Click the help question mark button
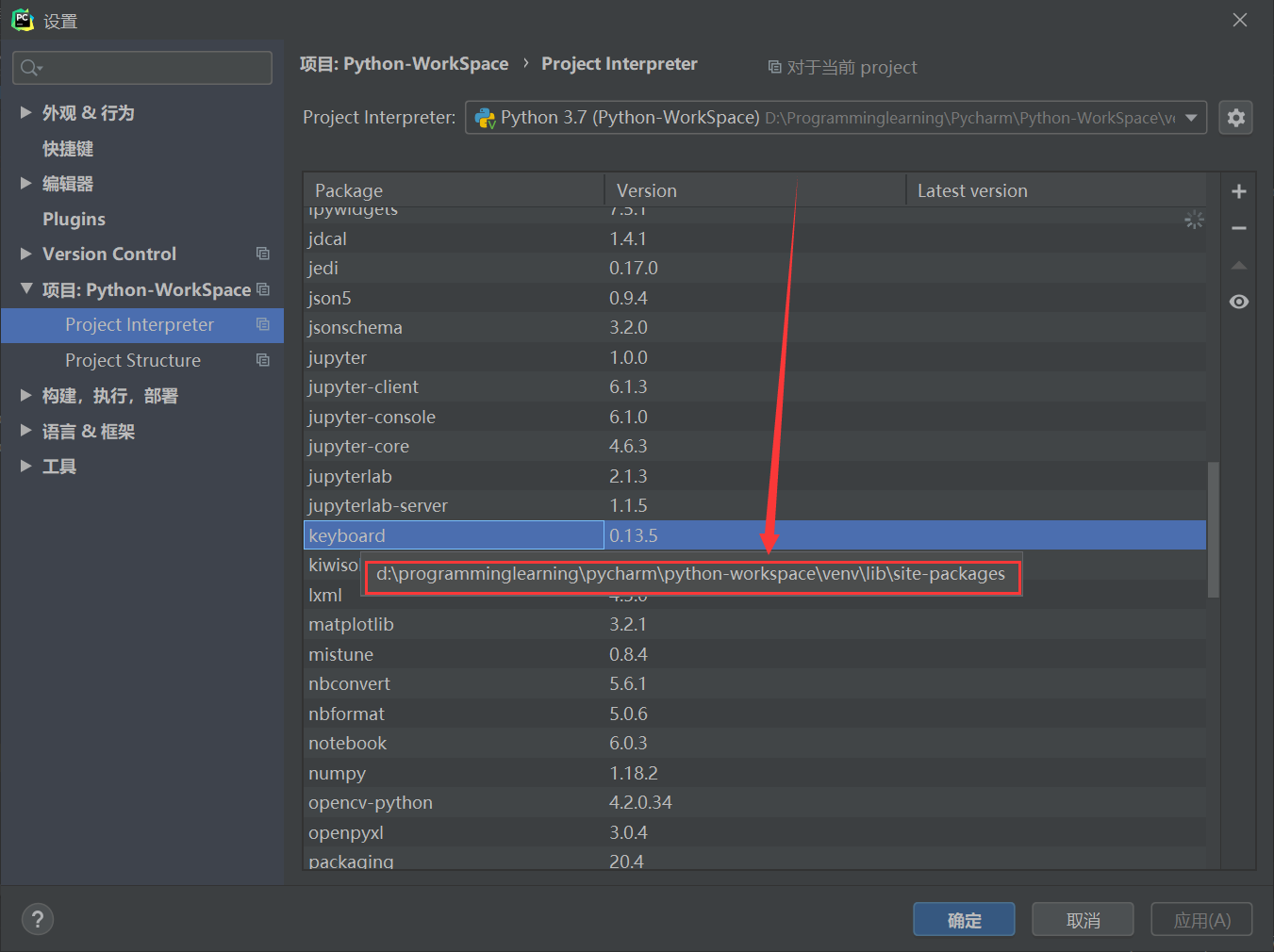This screenshot has width=1274, height=952. tap(38, 919)
